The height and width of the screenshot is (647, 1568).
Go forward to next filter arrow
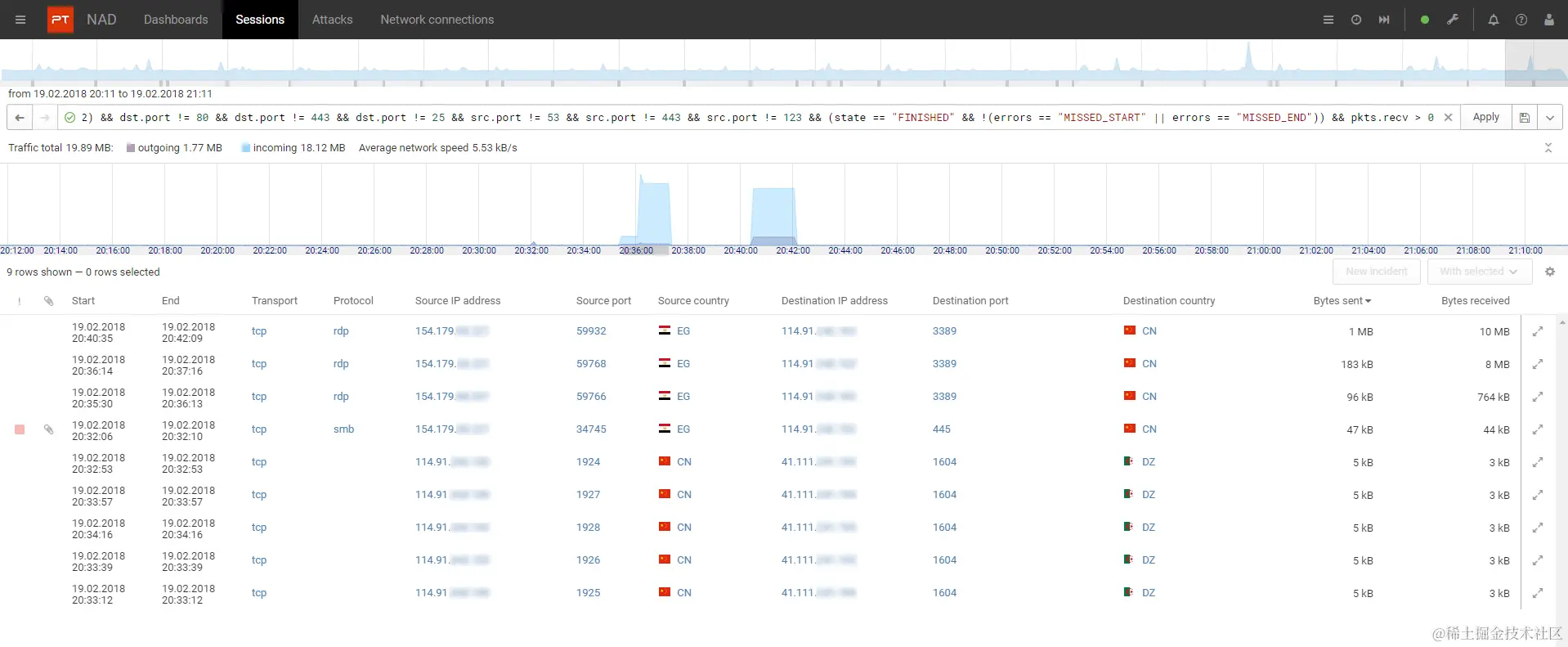45,118
